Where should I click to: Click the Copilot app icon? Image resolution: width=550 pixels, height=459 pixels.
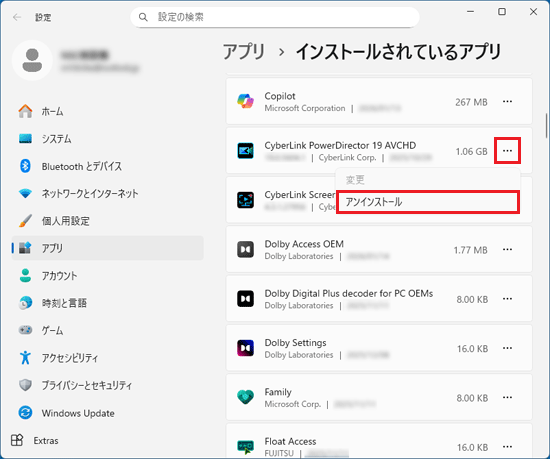pyautogui.click(x=245, y=101)
